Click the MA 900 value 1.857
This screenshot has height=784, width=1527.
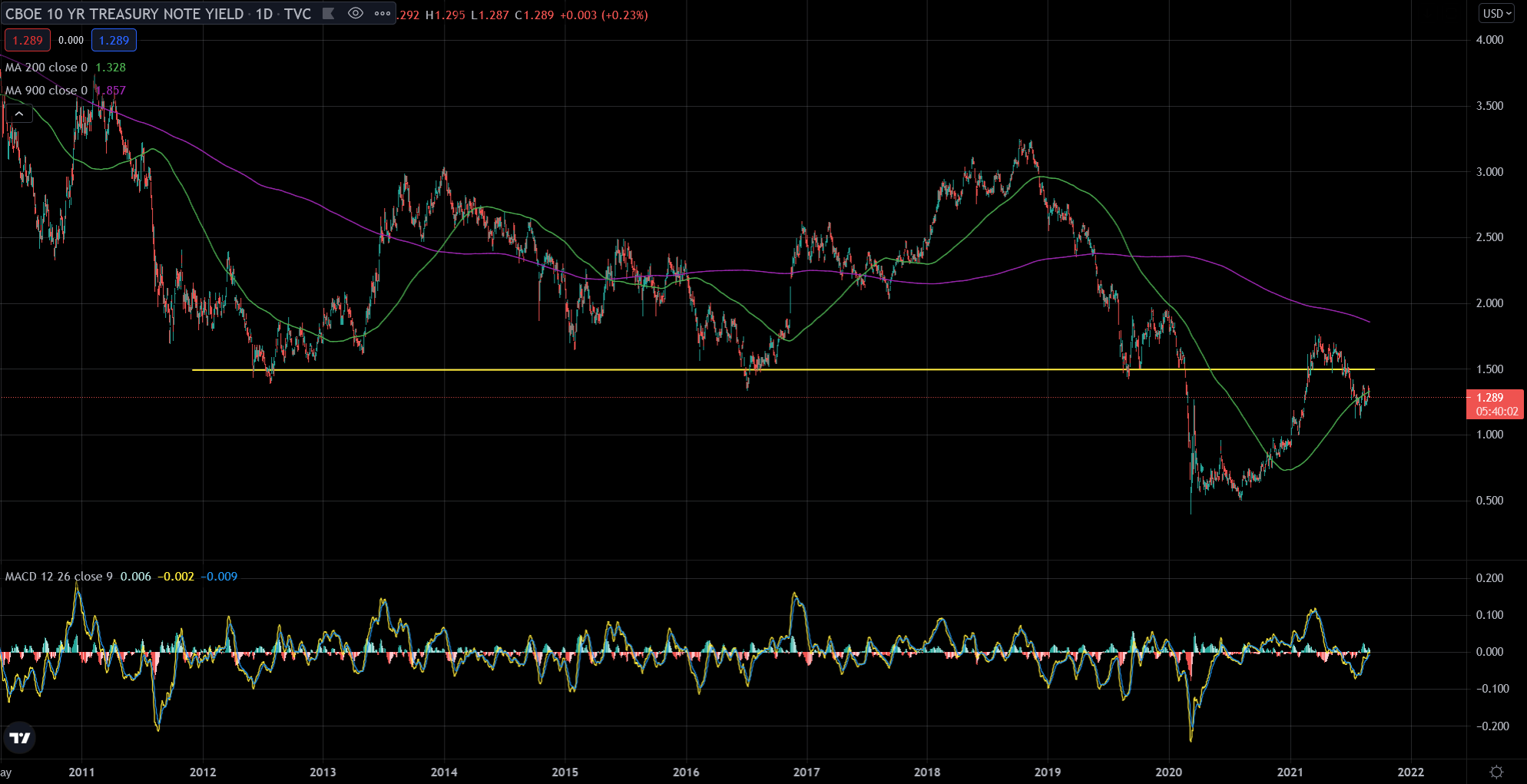point(111,91)
